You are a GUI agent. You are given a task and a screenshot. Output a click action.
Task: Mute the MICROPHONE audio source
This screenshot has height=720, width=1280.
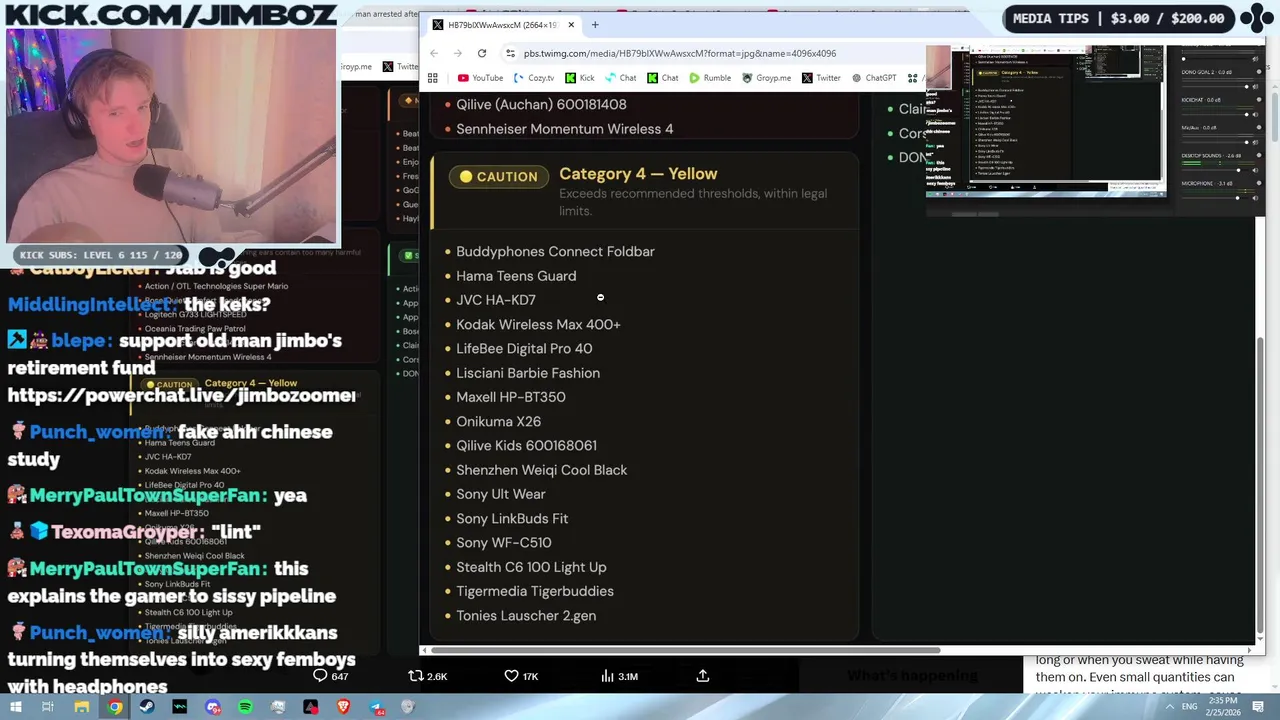[1255, 198]
